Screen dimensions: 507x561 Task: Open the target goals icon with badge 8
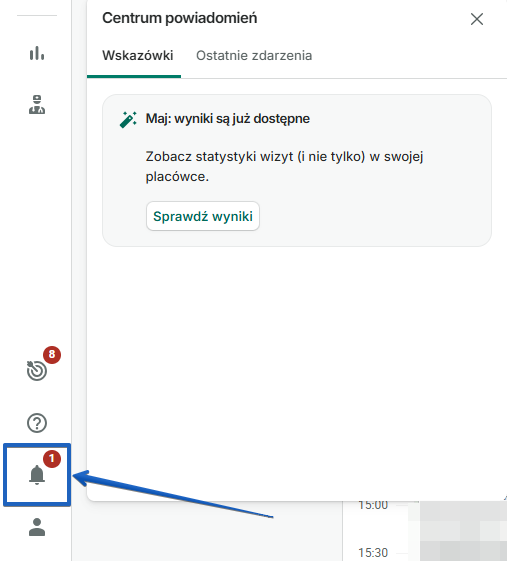click(x=37, y=370)
